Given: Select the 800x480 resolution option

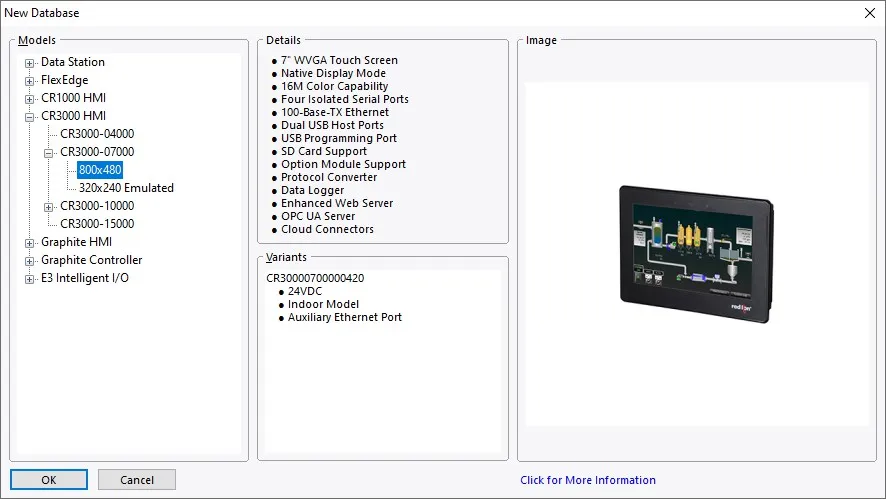Looking at the screenshot, I should pyautogui.click(x=100, y=170).
